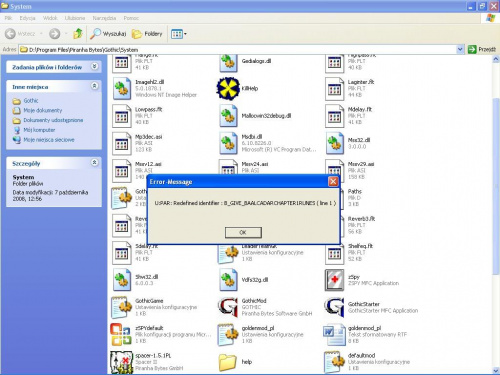
Task: Select the KillHelp application icon
Action: 228,88
